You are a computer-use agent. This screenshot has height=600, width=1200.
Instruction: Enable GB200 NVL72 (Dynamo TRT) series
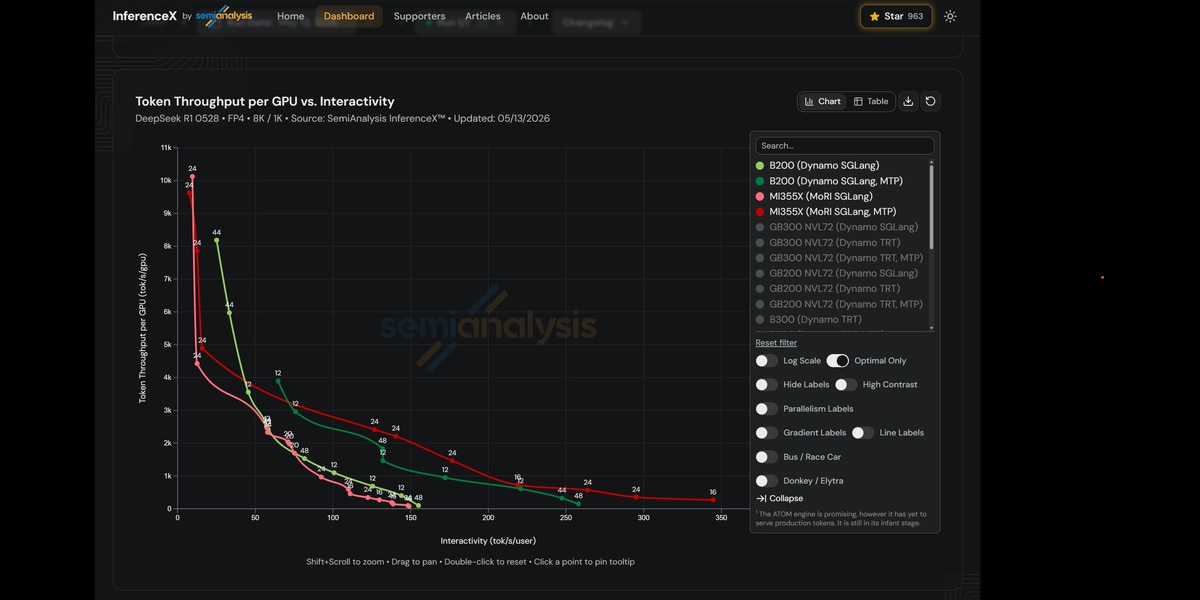tap(828, 289)
